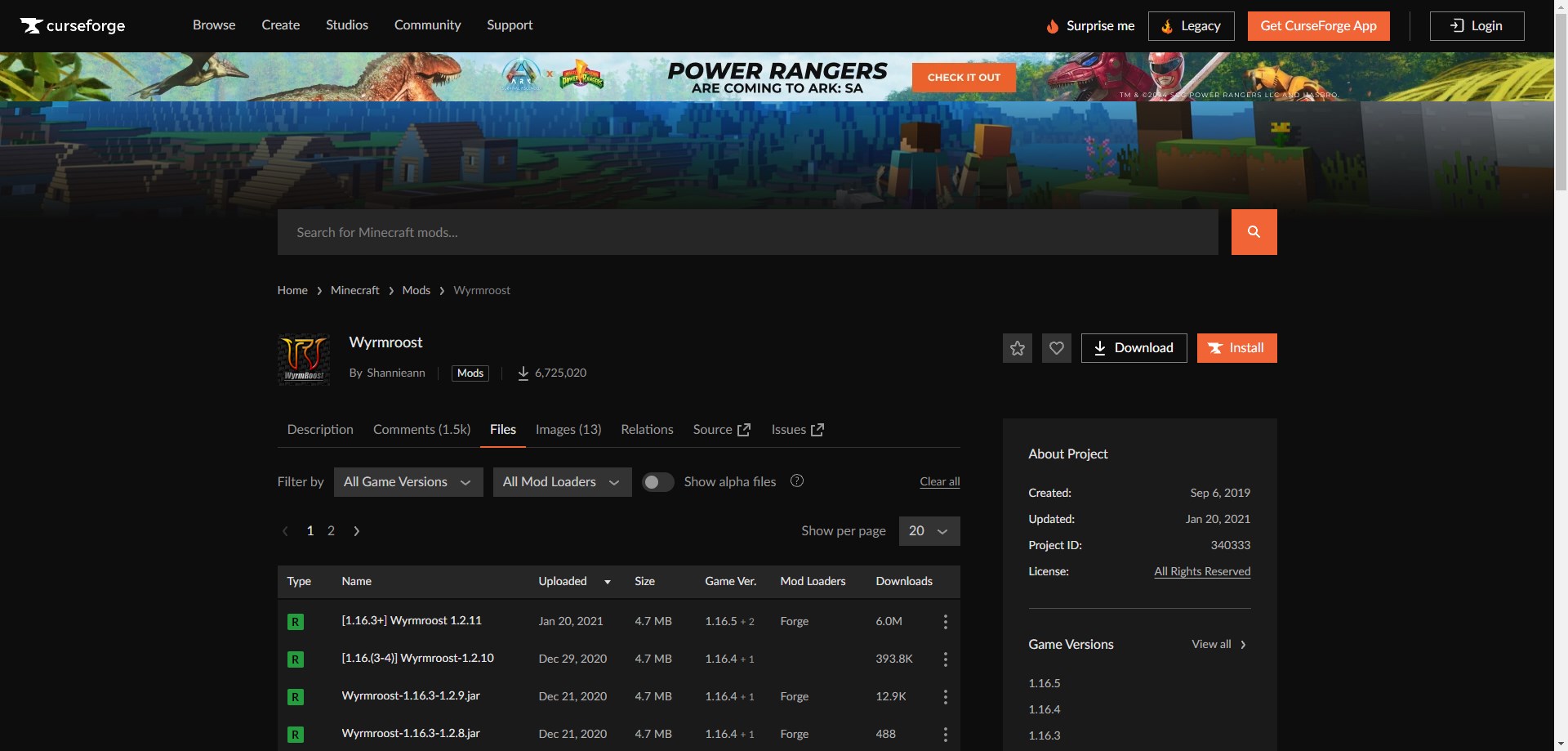Expand the All Mod Loaders dropdown
1568x751 pixels.
click(561, 482)
